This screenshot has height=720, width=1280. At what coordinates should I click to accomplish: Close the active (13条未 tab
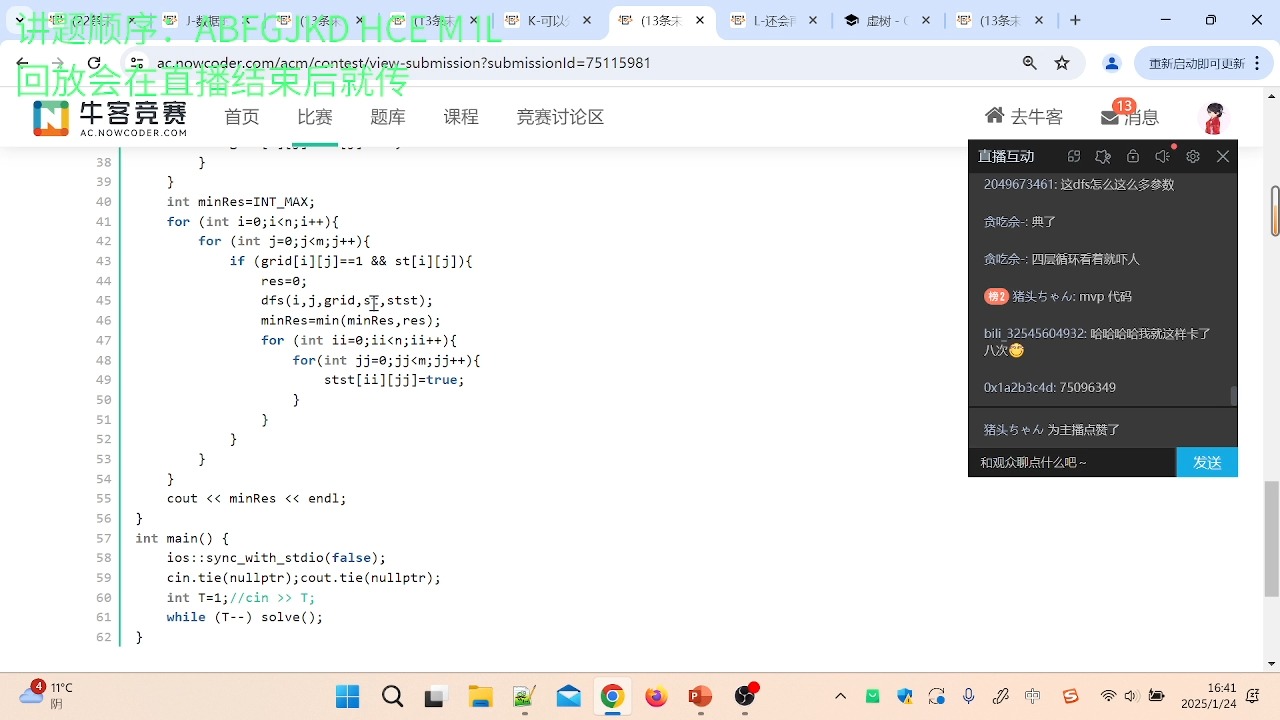pyautogui.click(x=700, y=20)
